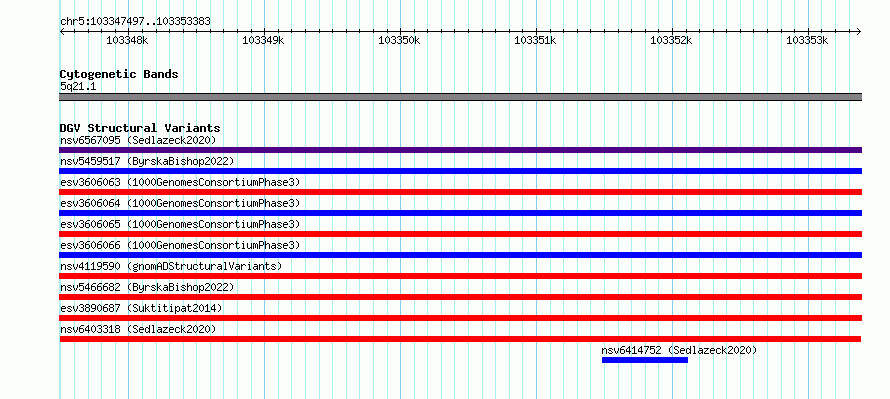Click the 103352k ruler position label
This screenshot has width=890, height=399.
point(671,41)
